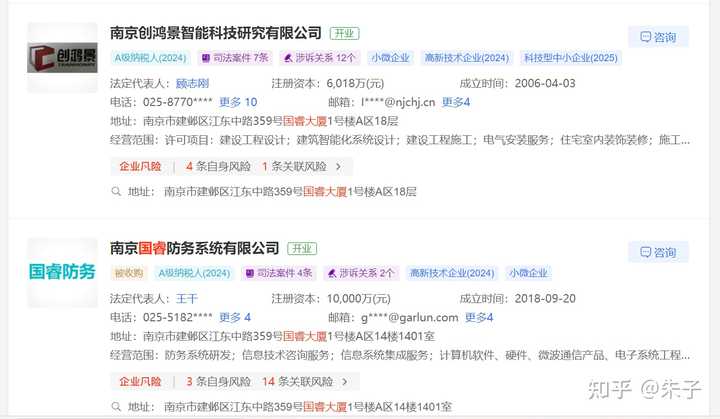
Task: Click email g****@garlun.com
Action: coord(410,317)
